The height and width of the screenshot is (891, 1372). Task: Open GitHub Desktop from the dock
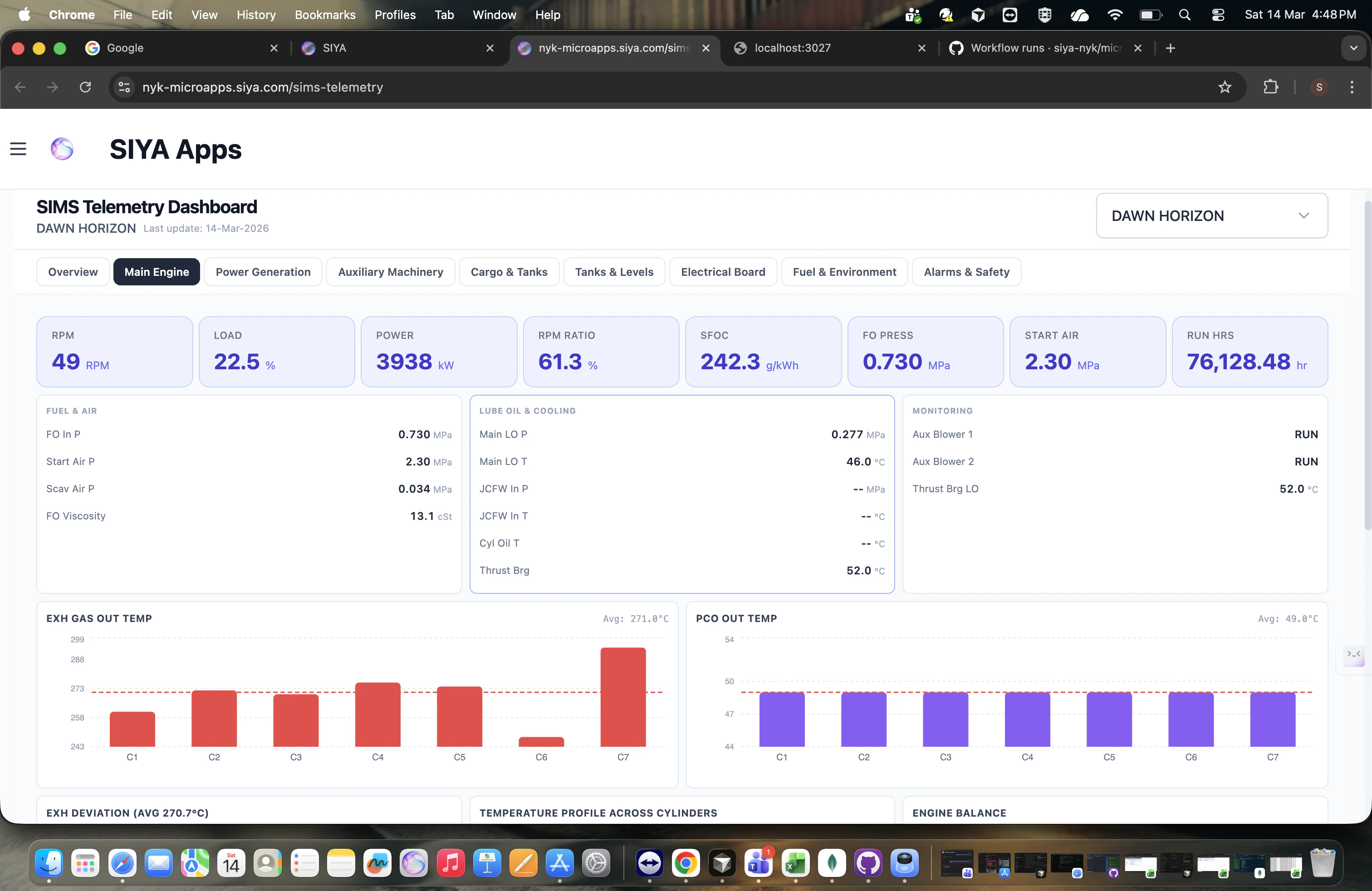tap(868, 863)
